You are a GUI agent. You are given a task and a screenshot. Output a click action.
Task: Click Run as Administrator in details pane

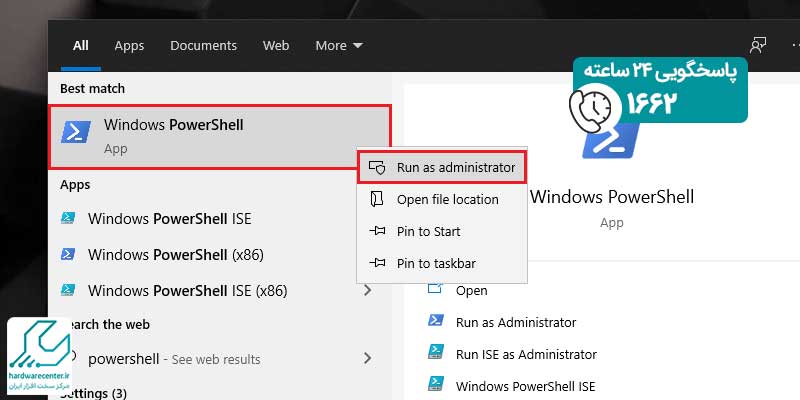(516, 322)
